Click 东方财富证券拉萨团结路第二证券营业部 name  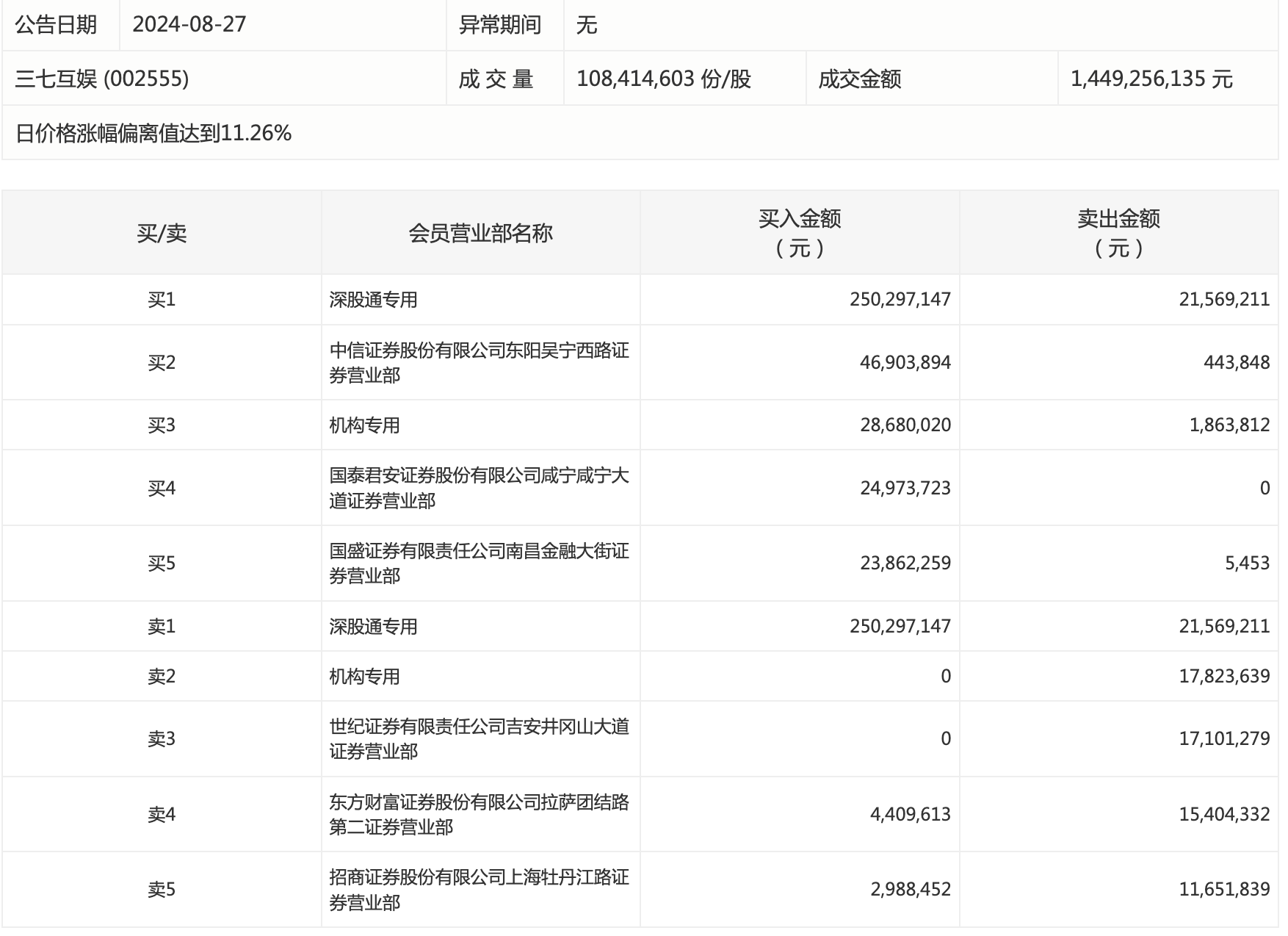(x=479, y=815)
